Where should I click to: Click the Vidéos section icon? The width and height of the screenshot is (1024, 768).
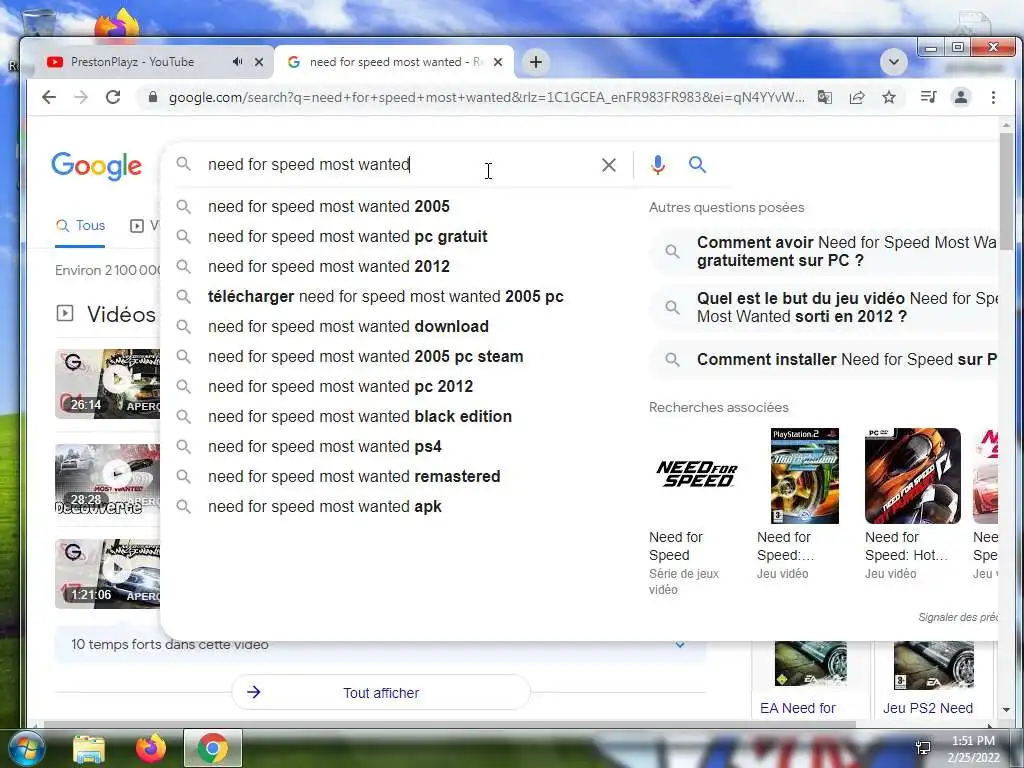point(65,313)
